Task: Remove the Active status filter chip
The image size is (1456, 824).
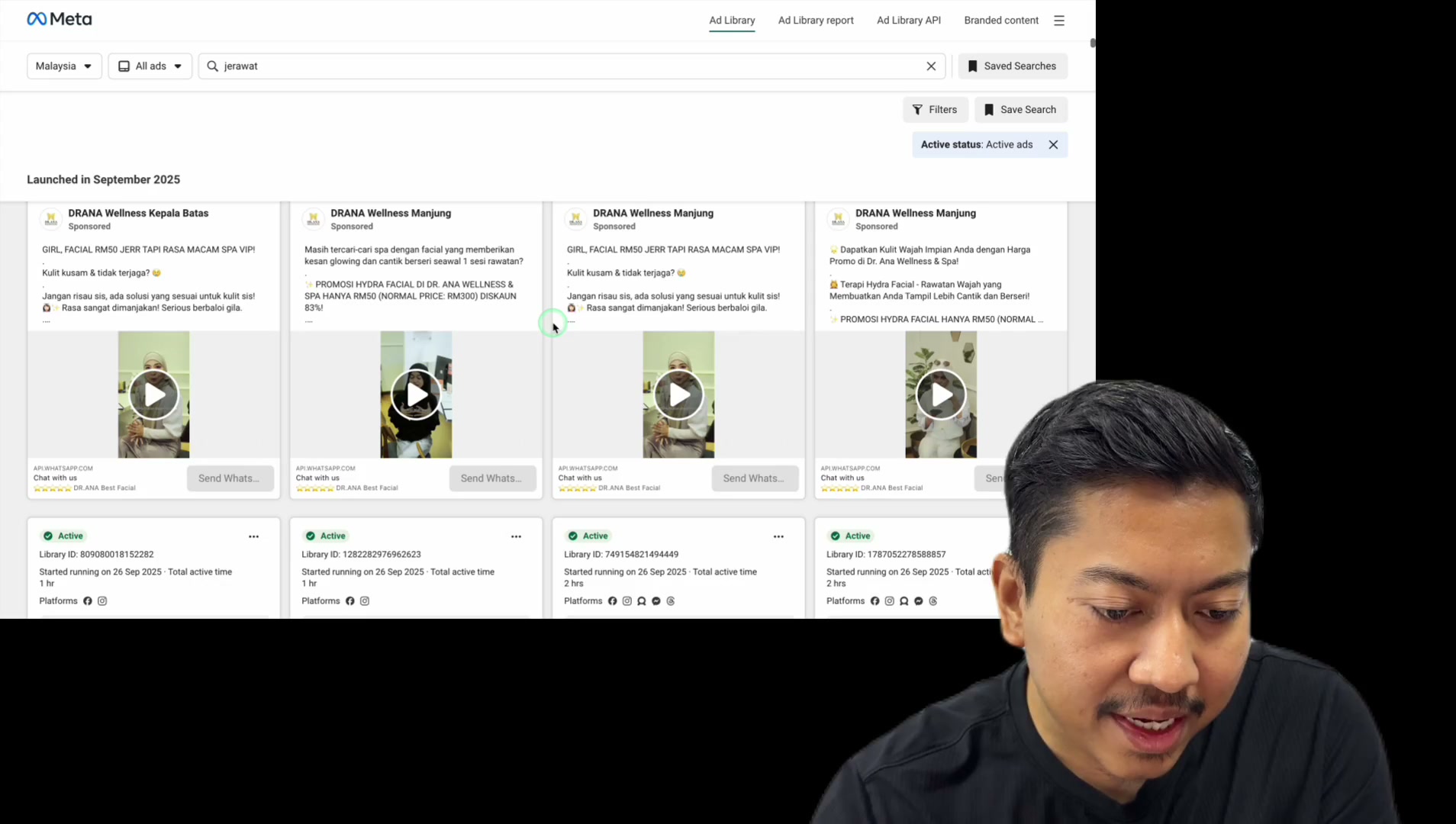Action: [x=1053, y=145]
